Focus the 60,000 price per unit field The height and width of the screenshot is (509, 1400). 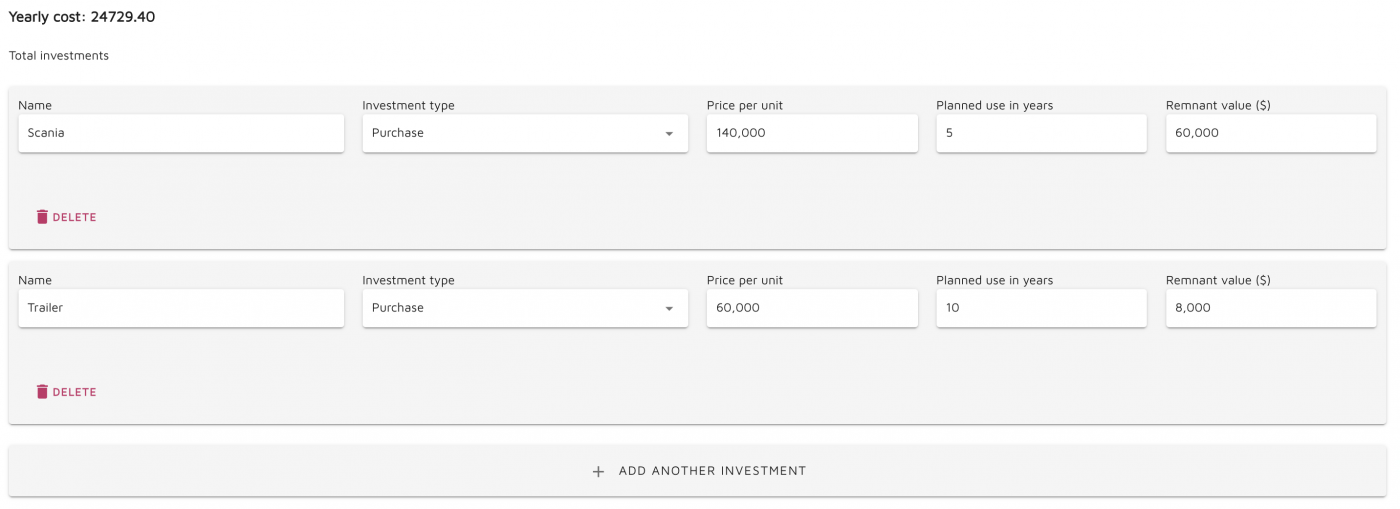812,308
